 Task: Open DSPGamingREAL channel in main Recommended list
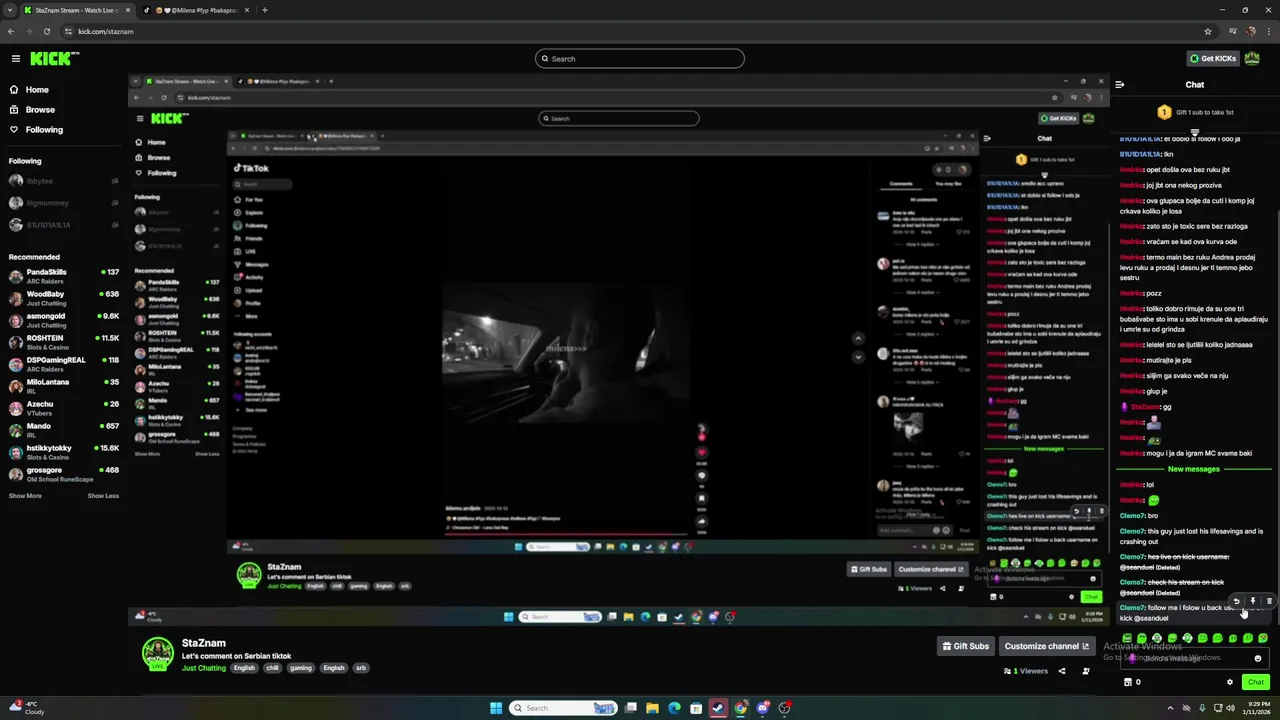pyautogui.click(x=62, y=364)
